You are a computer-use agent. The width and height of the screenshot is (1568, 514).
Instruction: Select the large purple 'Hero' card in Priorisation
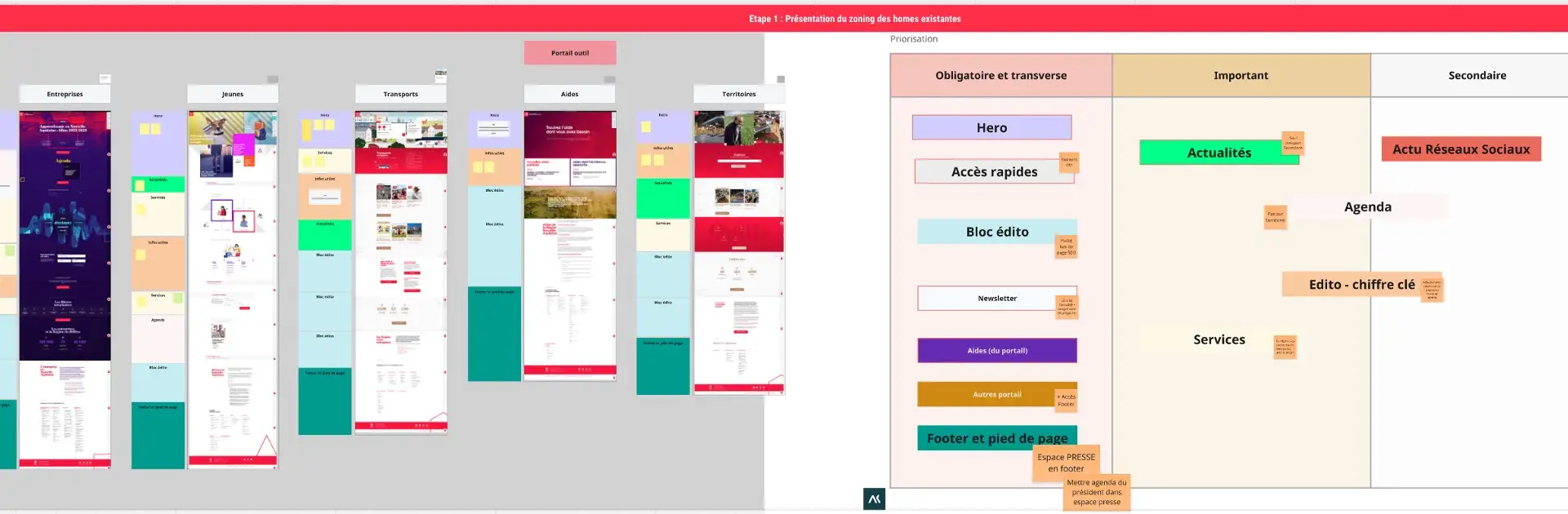point(992,127)
